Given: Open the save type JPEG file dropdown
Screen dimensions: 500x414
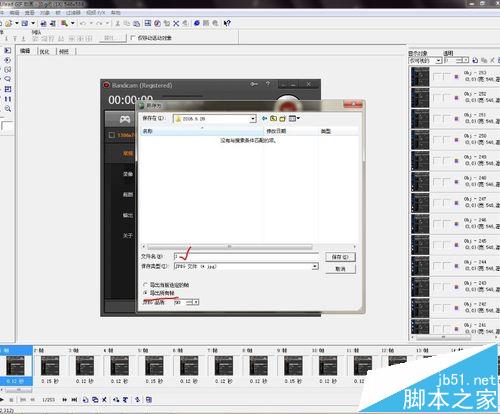Looking at the screenshot, I should [x=315, y=266].
